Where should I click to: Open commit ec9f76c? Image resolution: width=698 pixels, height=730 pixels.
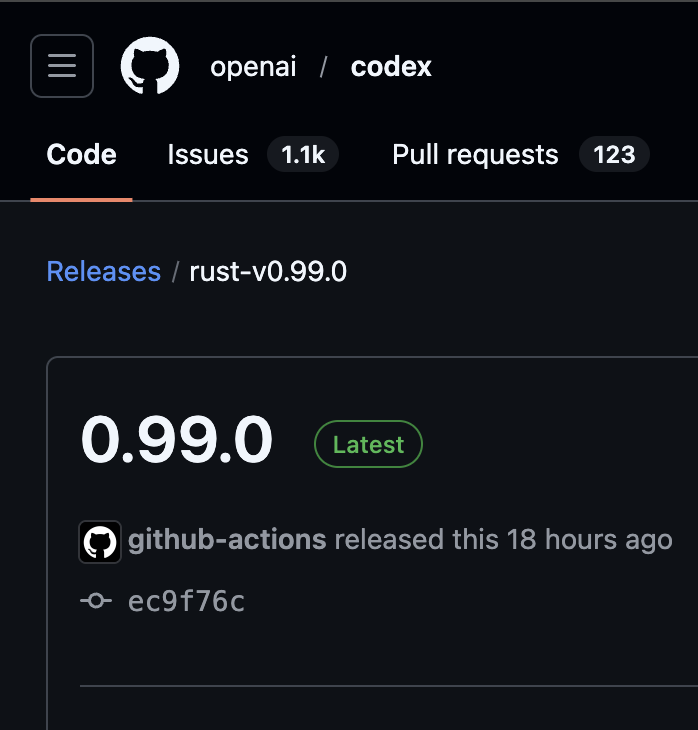(x=186, y=601)
